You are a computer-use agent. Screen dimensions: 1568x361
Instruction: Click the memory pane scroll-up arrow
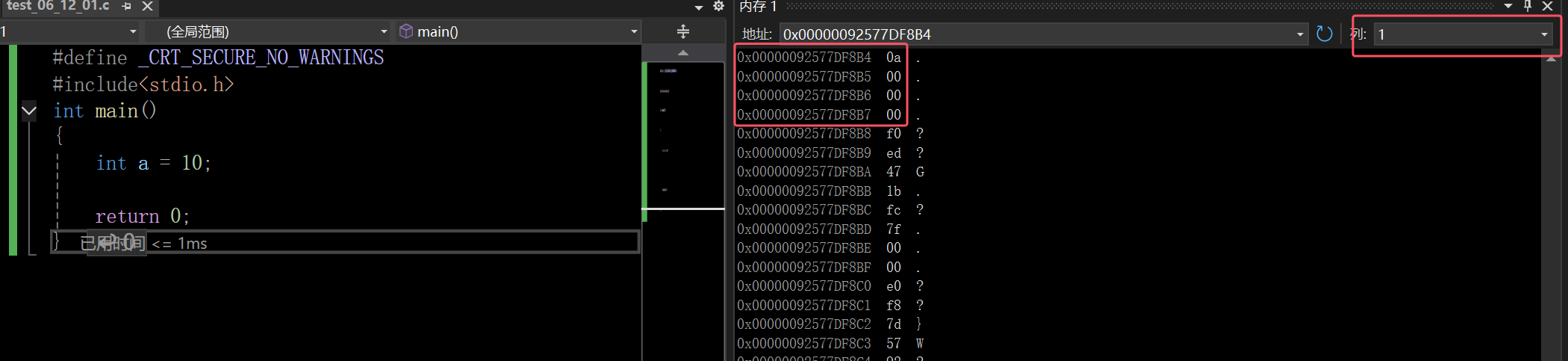1552,59
